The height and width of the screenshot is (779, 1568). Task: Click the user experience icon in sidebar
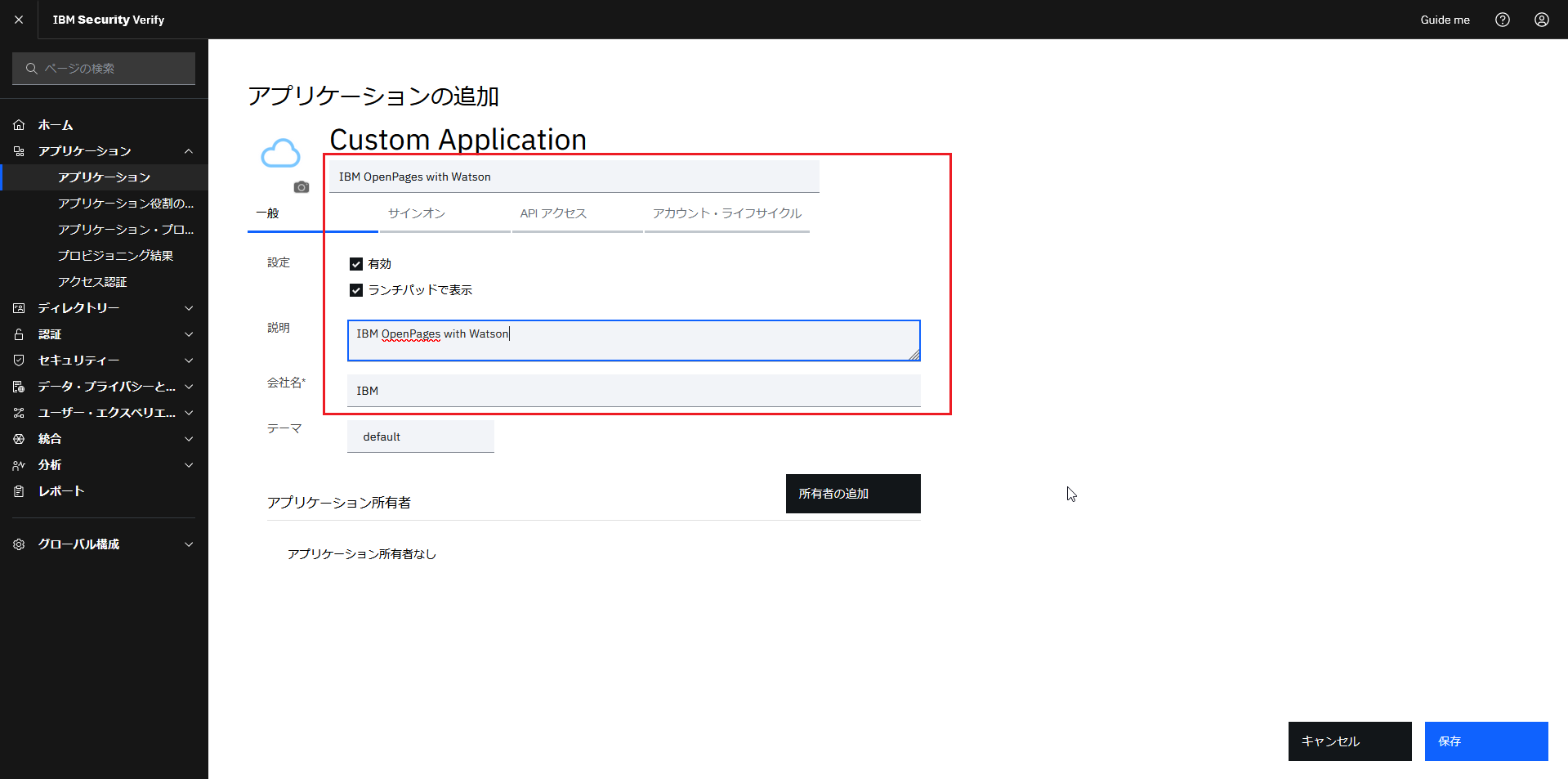point(19,413)
